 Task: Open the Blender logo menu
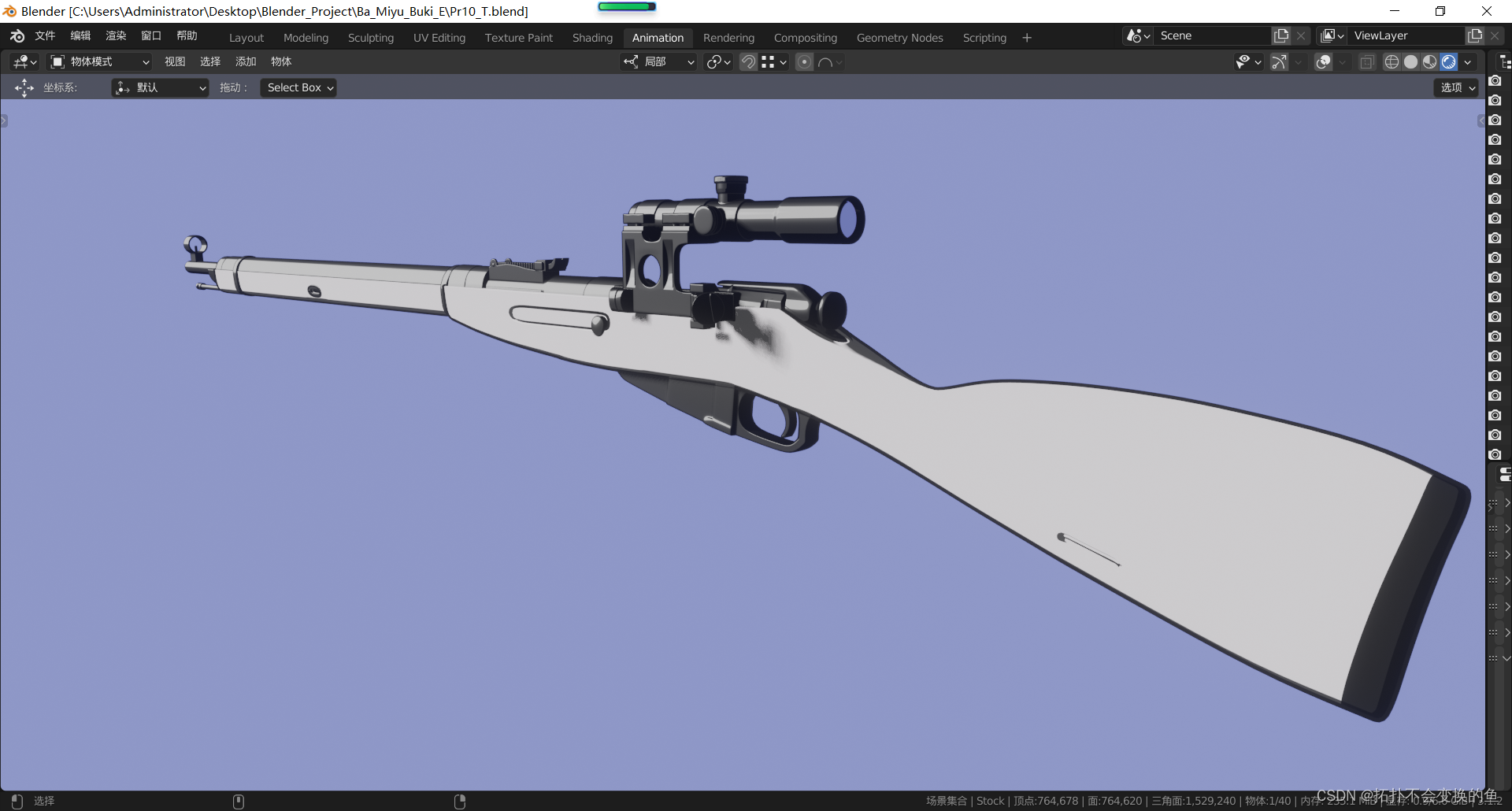click(x=17, y=36)
